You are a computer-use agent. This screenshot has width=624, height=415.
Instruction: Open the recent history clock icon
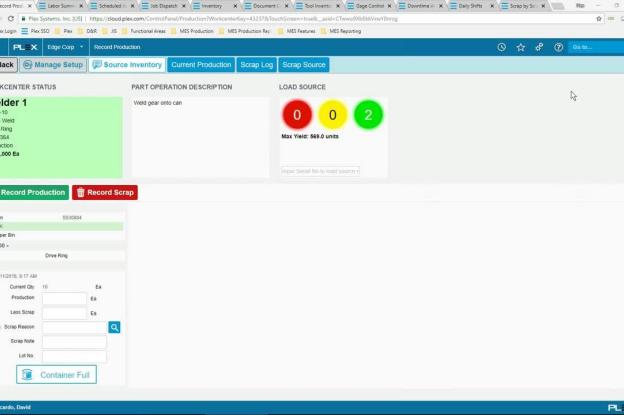[501, 47]
